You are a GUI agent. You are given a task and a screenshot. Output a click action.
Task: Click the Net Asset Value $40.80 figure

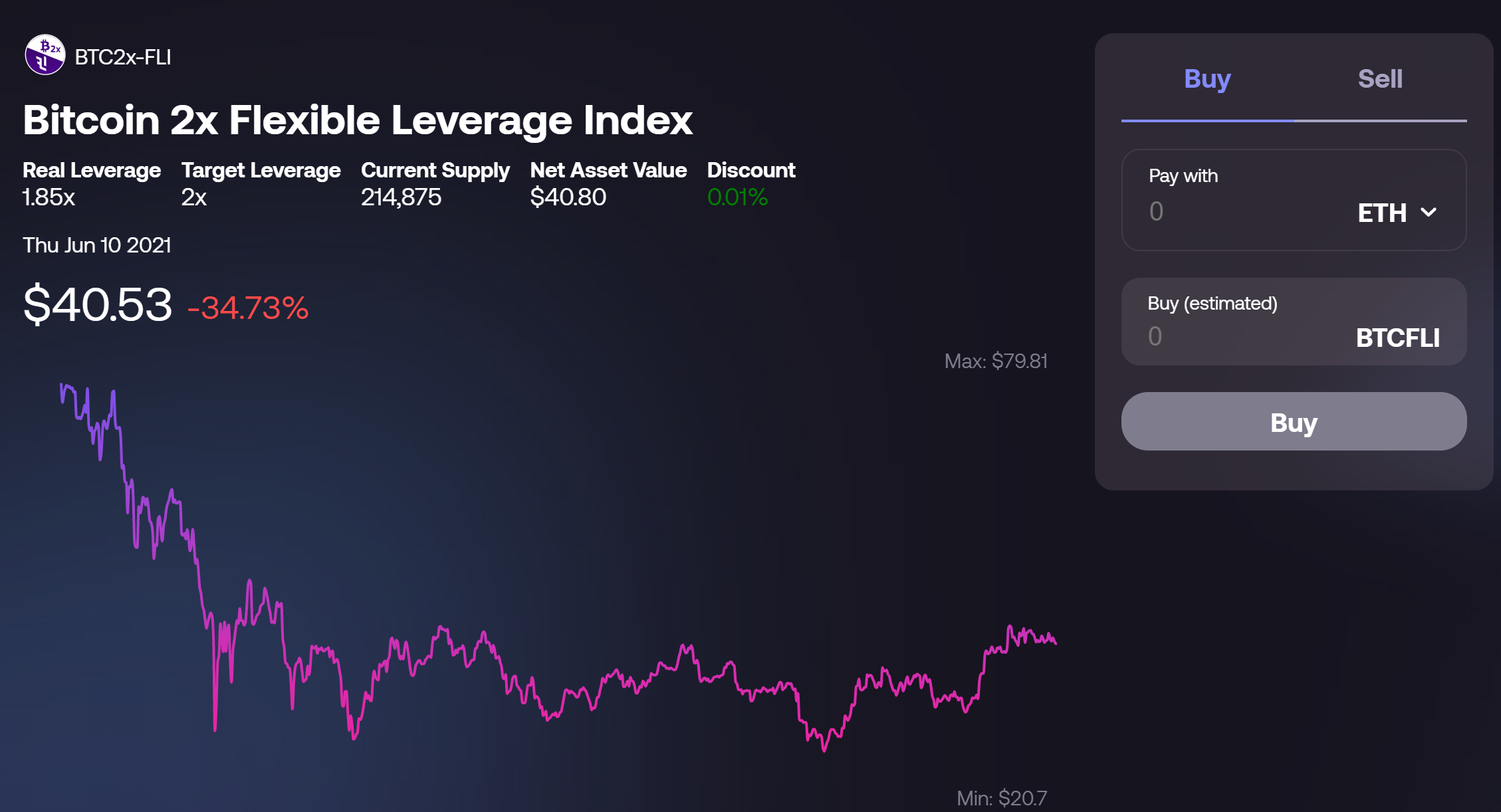coord(568,197)
